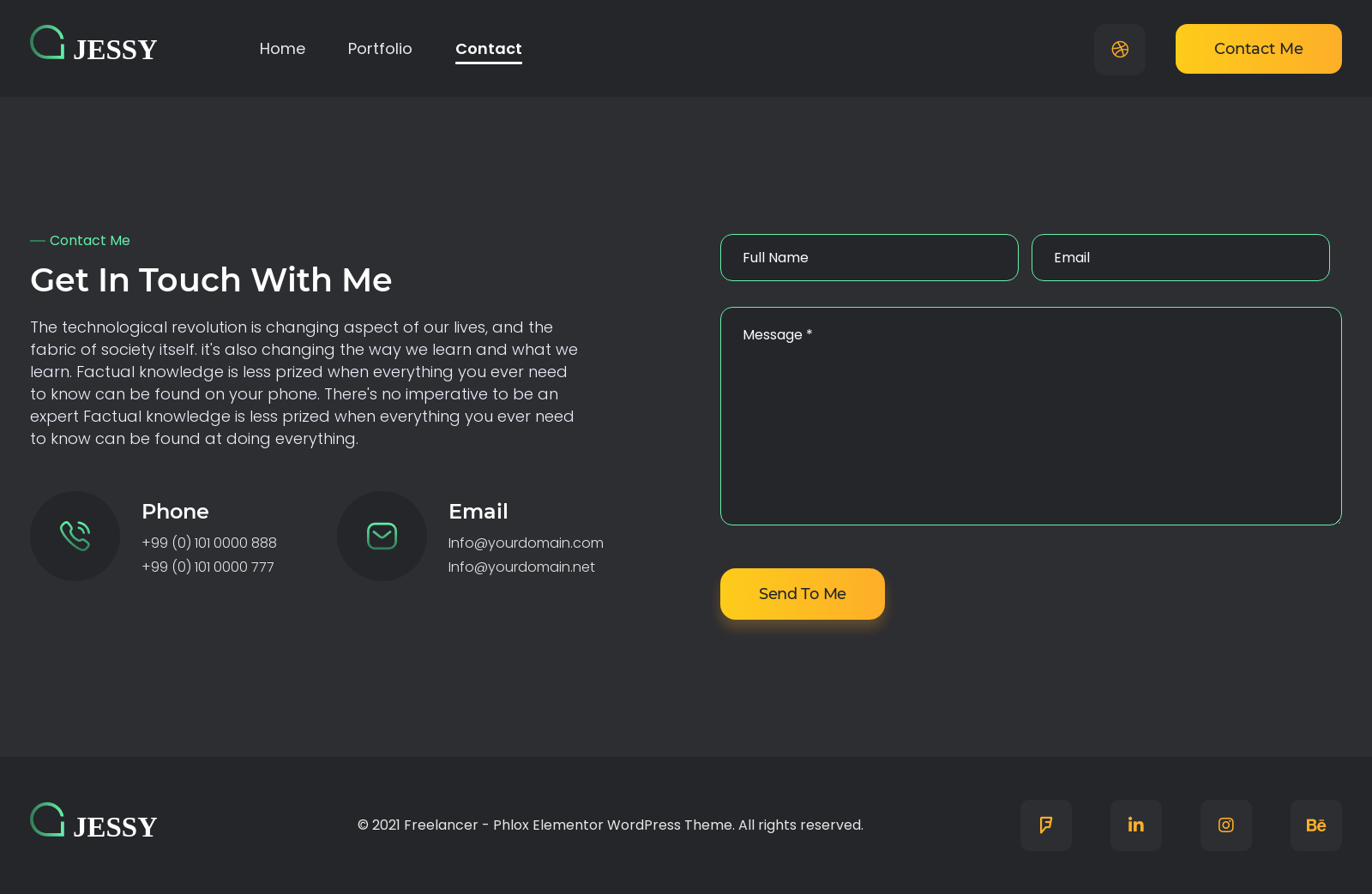Click phone number ending in 888
Screen dimensions: 1372x894
pyautogui.click(x=209, y=543)
